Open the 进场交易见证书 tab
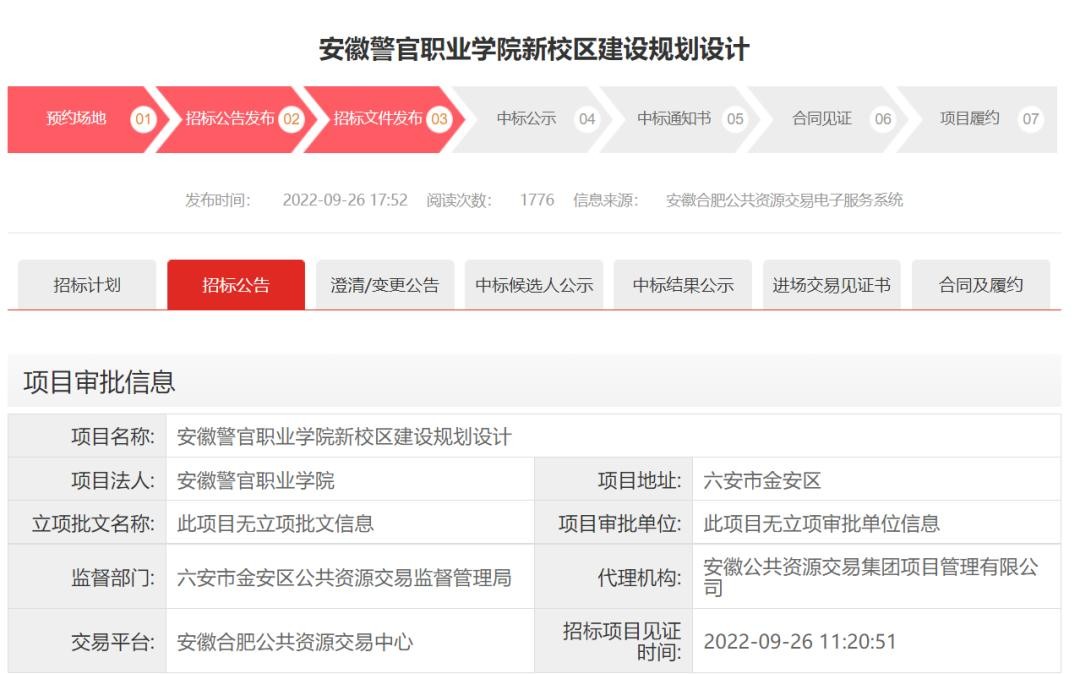This screenshot has width=1080, height=674. 832,285
